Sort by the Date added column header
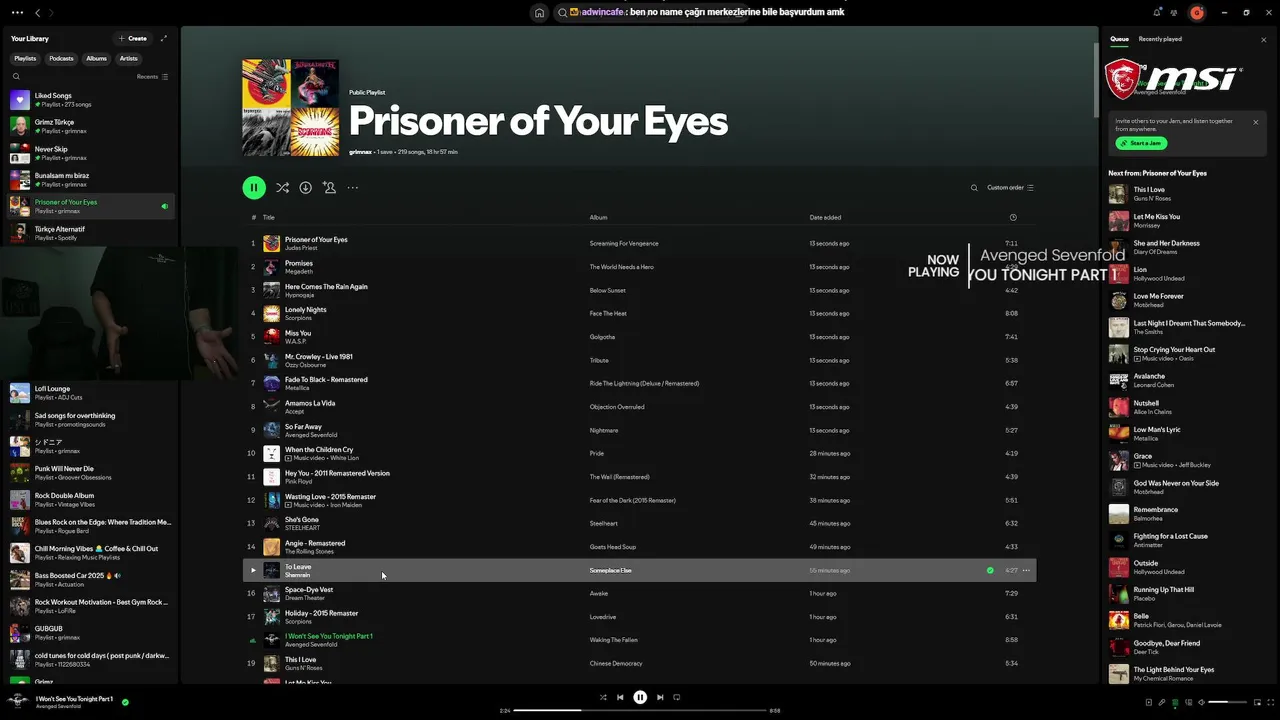The height and width of the screenshot is (720, 1280). pos(825,217)
